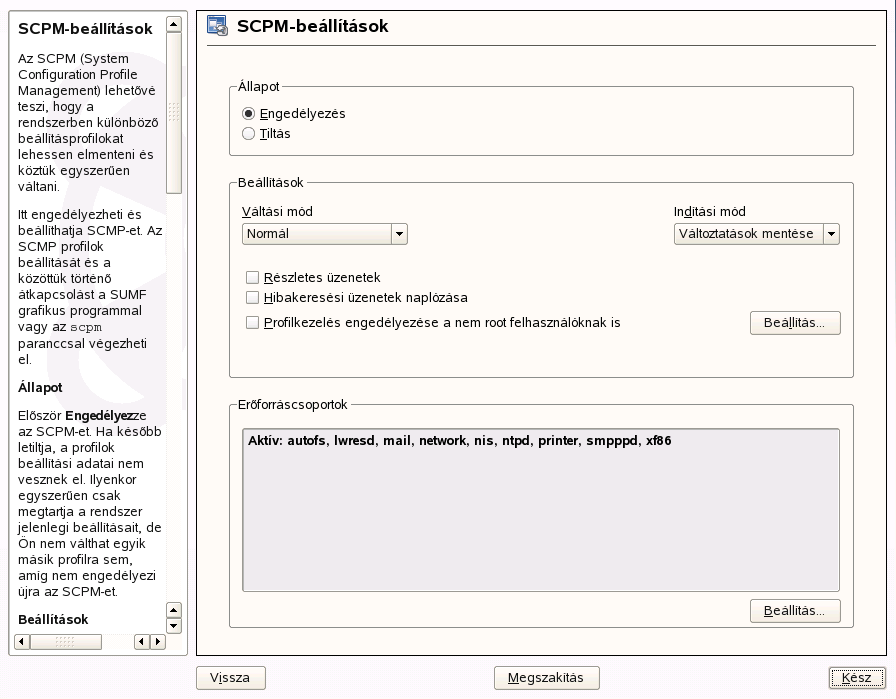Image resolution: width=896 pixels, height=699 pixels.
Task: Click the Megszakítás button
Action: (546, 678)
